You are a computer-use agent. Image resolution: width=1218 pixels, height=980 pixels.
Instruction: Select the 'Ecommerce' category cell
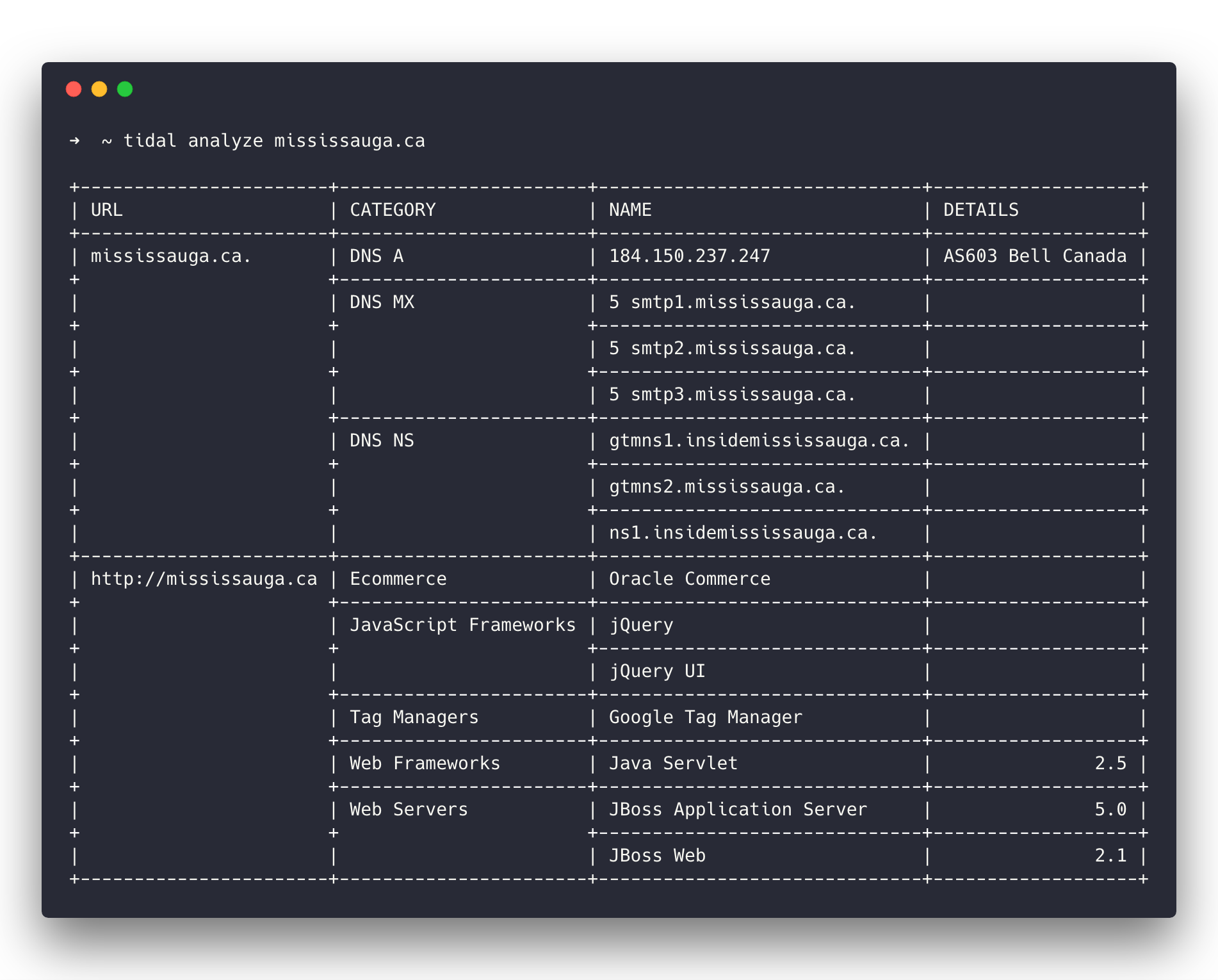click(x=398, y=579)
